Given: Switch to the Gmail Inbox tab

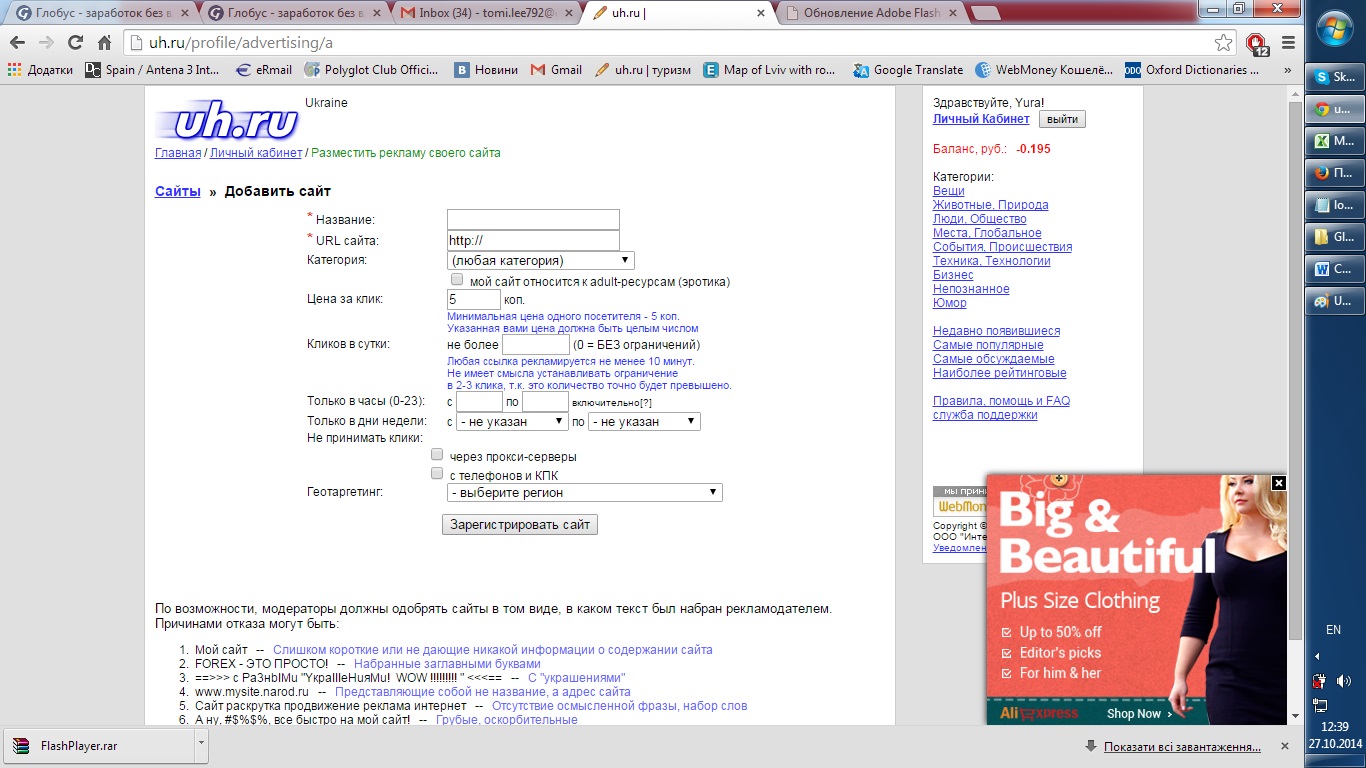Looking at the screenshot, I should (484, 13).
